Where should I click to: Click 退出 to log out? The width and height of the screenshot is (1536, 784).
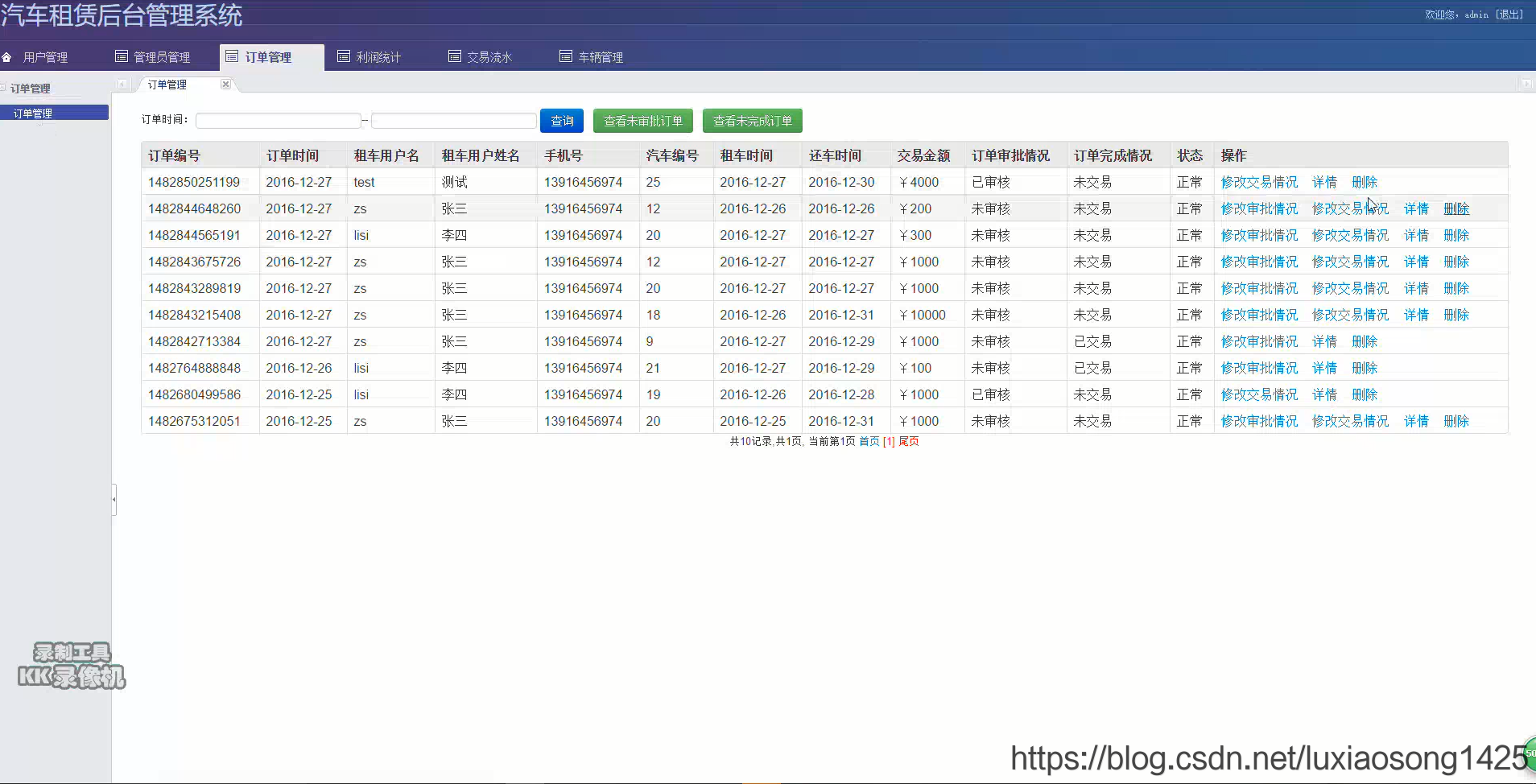point(1509,14)
